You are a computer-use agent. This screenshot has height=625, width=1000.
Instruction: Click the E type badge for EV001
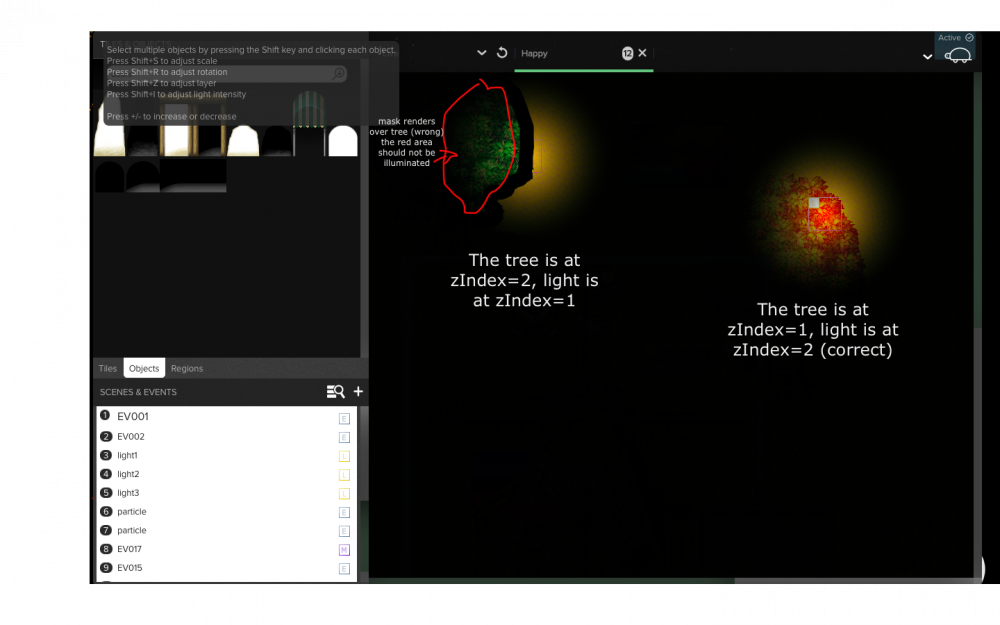344,419
